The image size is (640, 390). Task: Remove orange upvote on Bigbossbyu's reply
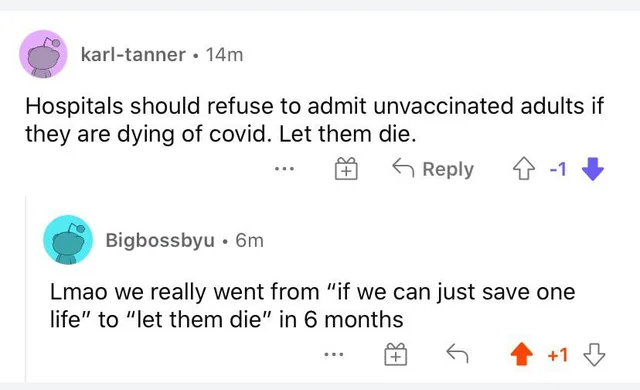522,354
